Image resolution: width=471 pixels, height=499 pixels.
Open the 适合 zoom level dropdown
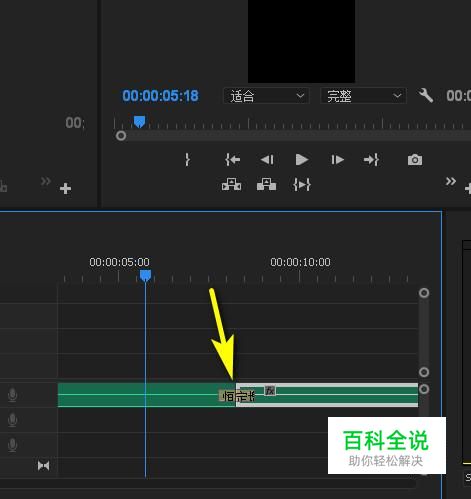(x=266, y=96)
